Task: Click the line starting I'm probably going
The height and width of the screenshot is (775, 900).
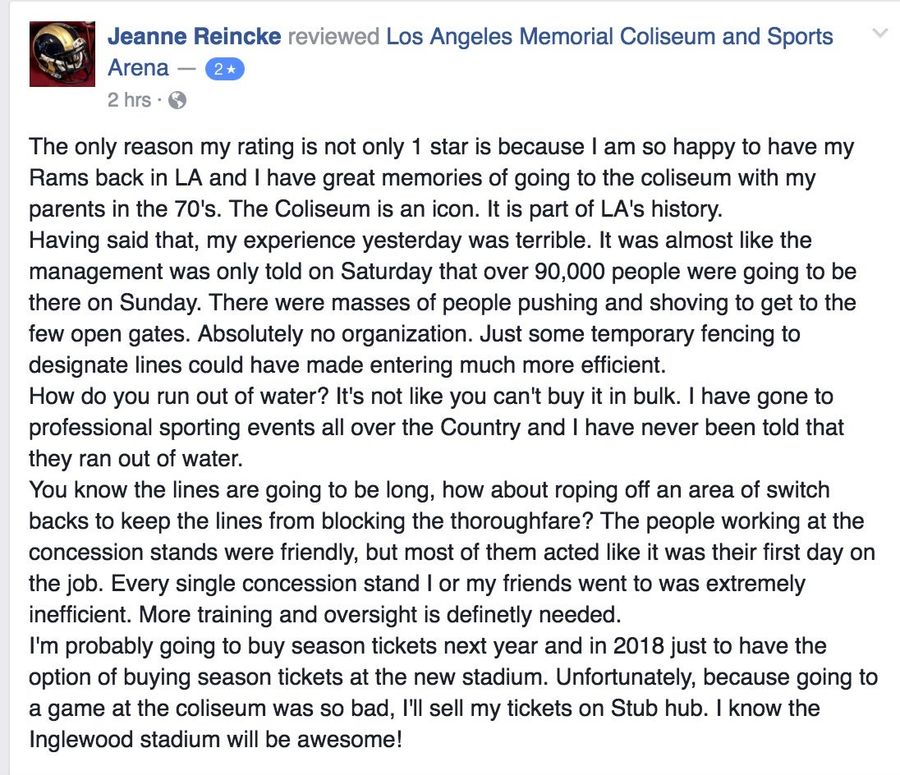Action: [x=428, y=646]
